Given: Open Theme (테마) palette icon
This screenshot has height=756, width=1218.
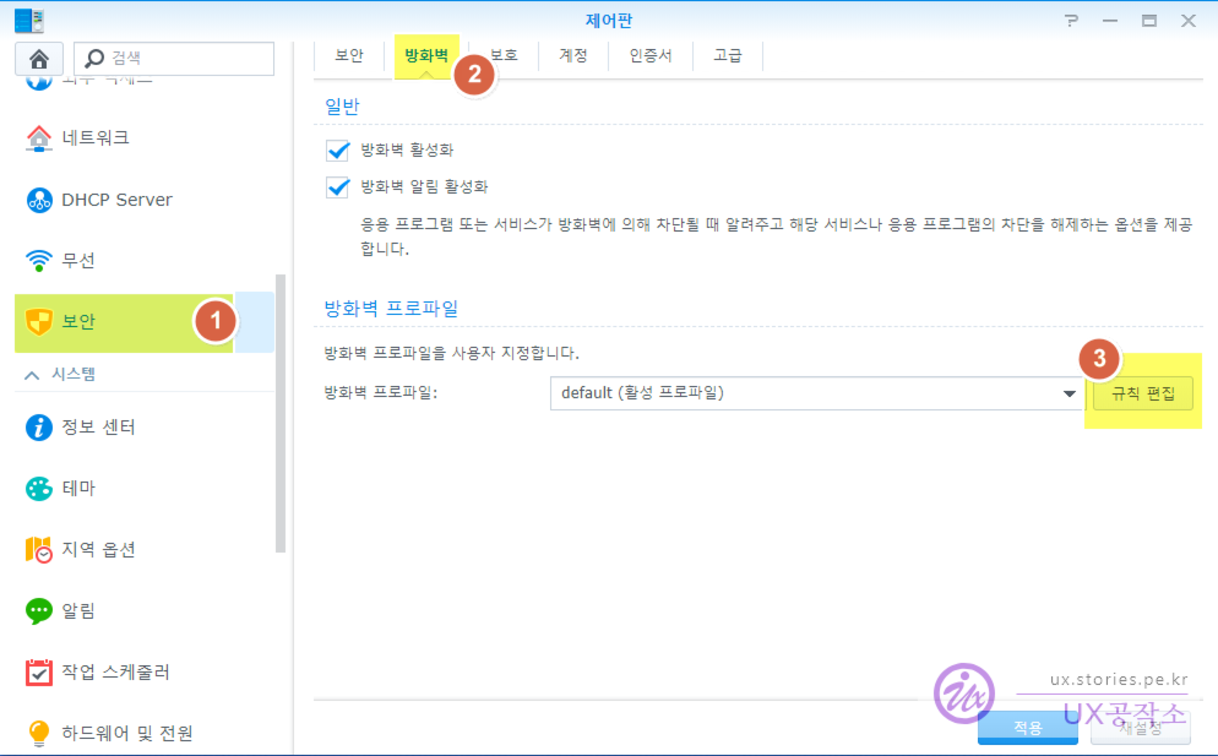Looking at the screenshot, I should (39, 489).
